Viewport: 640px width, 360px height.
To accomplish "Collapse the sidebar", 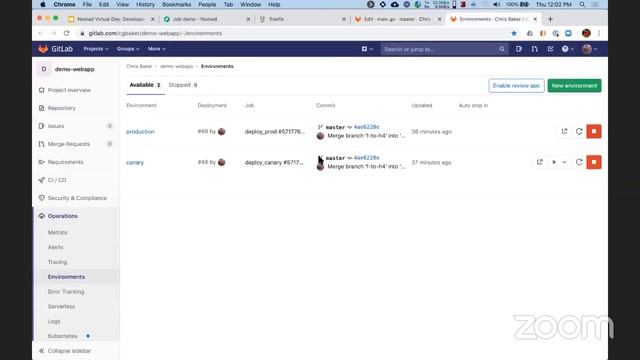I will (65, 351).
